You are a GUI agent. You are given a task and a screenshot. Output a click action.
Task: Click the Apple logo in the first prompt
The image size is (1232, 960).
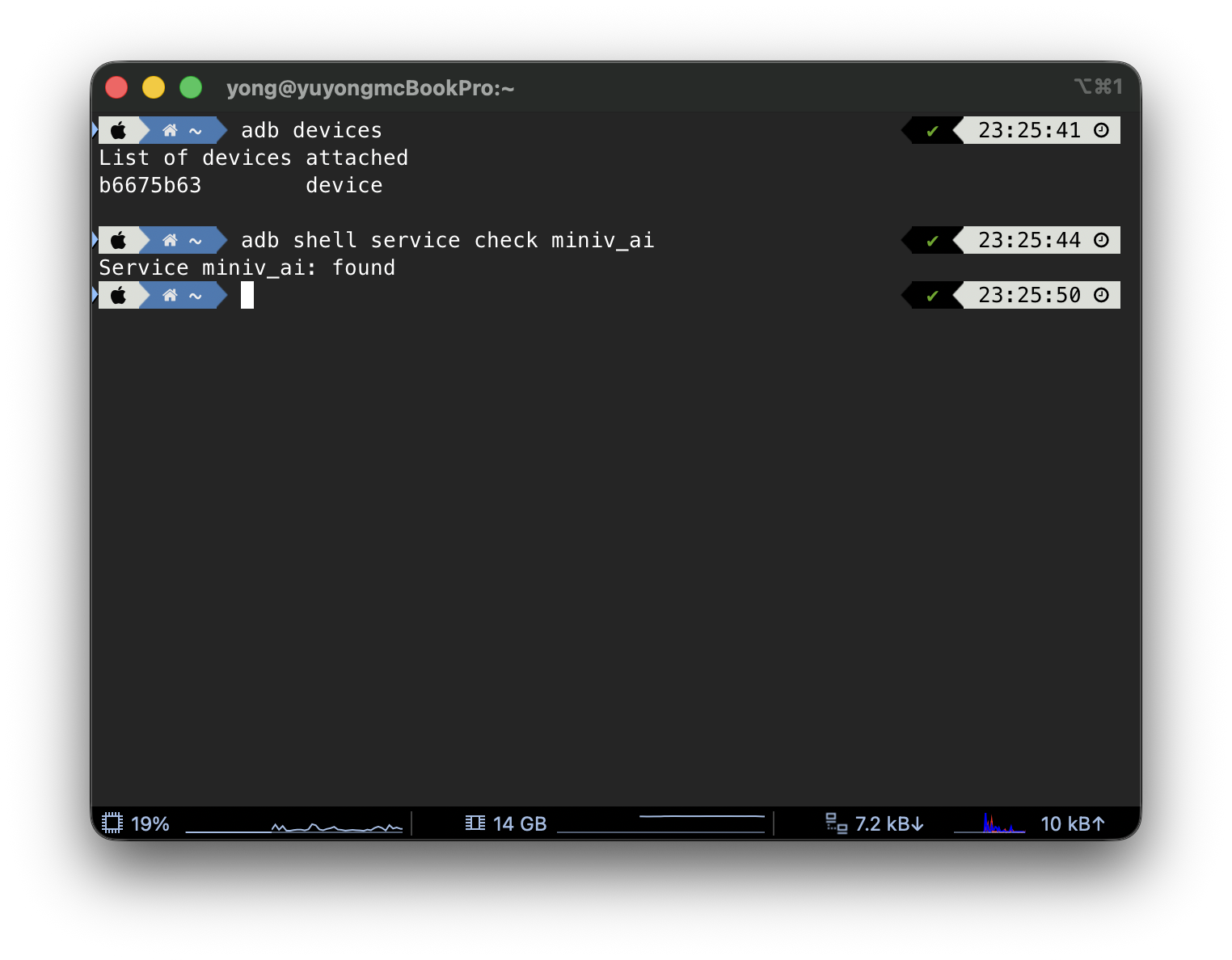pos(119,130)
